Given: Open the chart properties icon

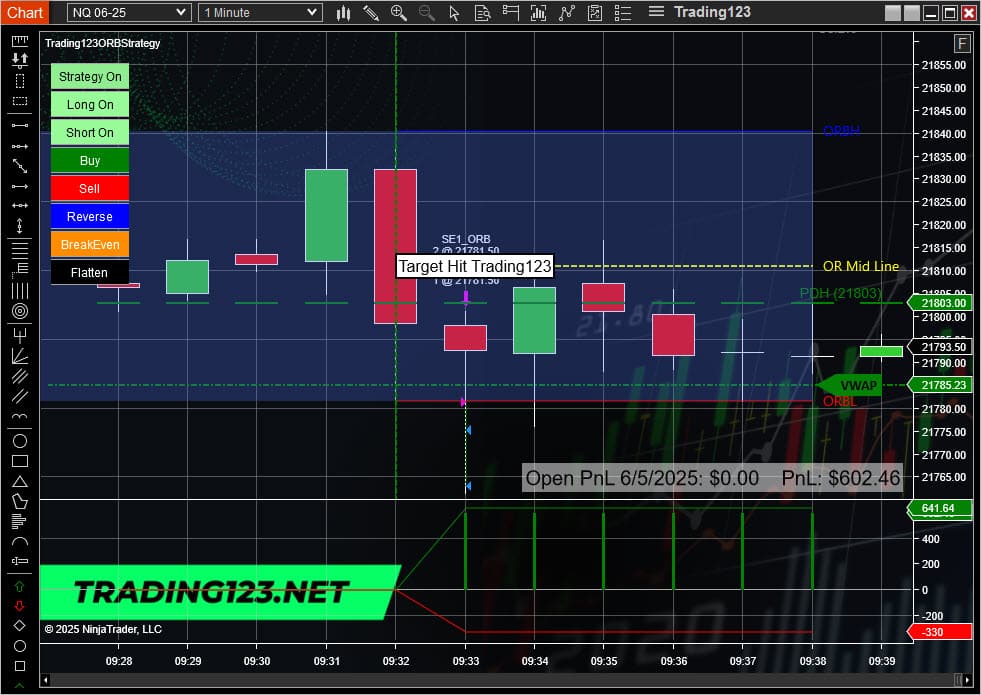Looking at the screenshot, I should [595, 13].
